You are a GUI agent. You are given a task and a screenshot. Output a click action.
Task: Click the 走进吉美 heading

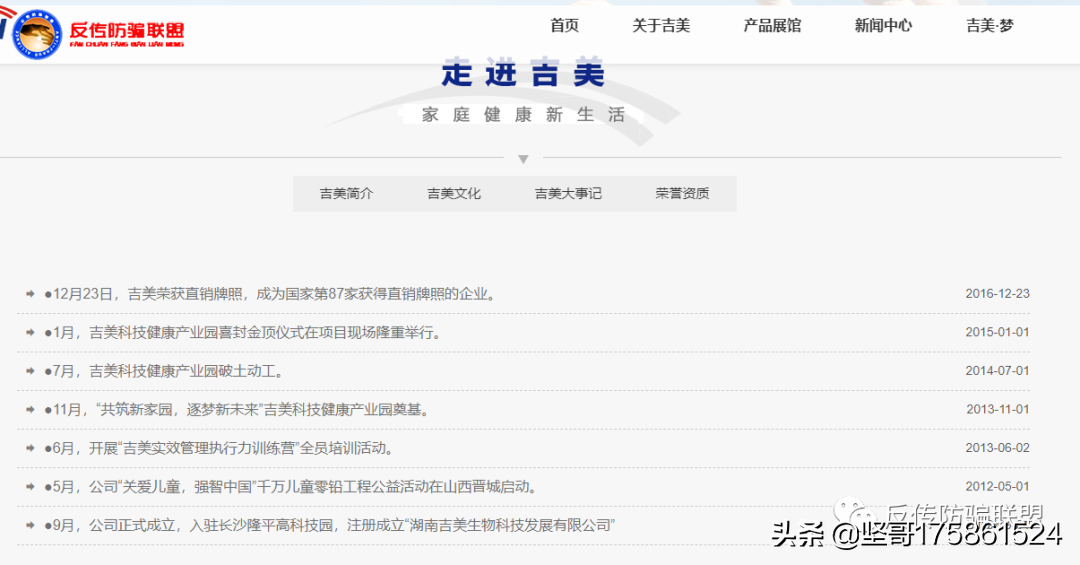click(523, 73)
